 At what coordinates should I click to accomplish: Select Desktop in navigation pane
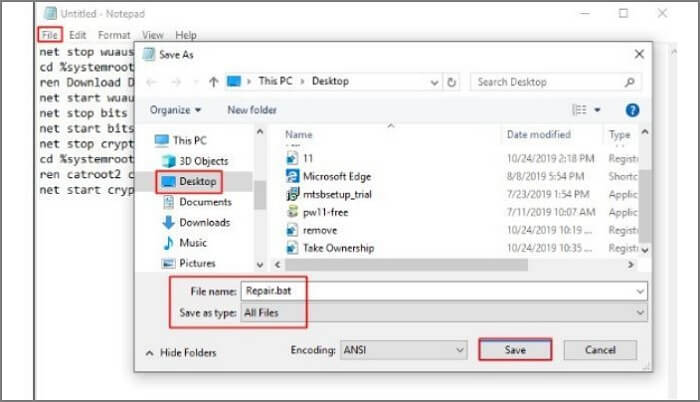[189, 181]
